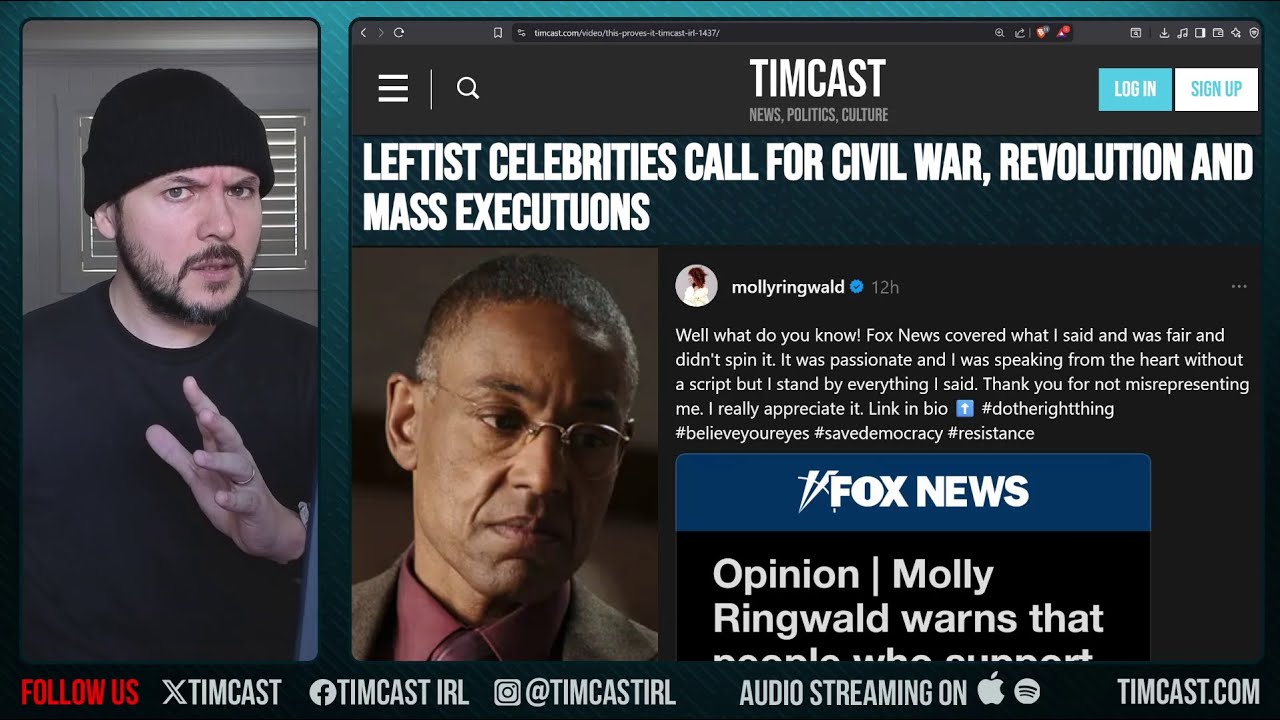Open Brave Rewards icon

pyautogui.click(x=1062, y=32)
